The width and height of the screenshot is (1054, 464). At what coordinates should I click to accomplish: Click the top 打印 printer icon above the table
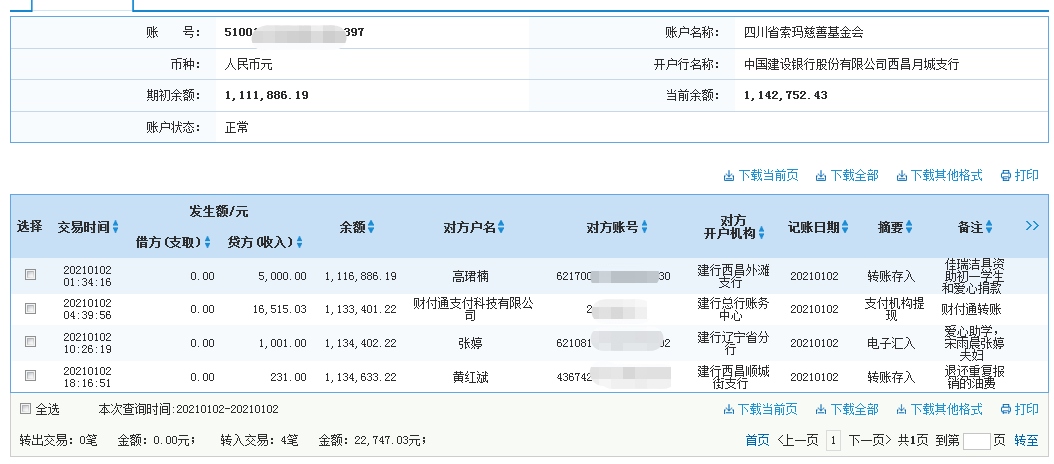pos(1006,176)
